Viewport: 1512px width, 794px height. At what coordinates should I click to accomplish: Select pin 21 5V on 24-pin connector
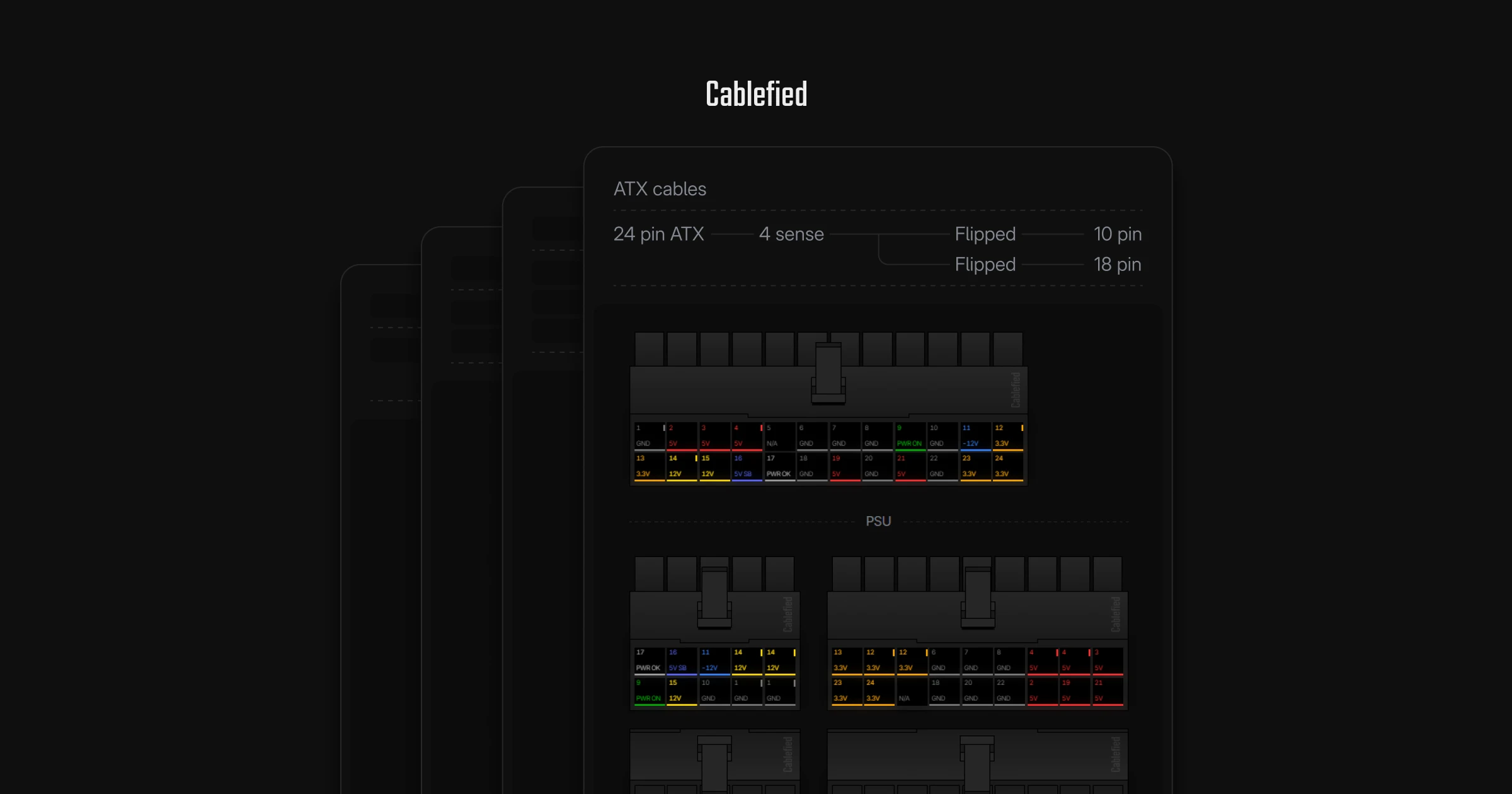[910, 467]
